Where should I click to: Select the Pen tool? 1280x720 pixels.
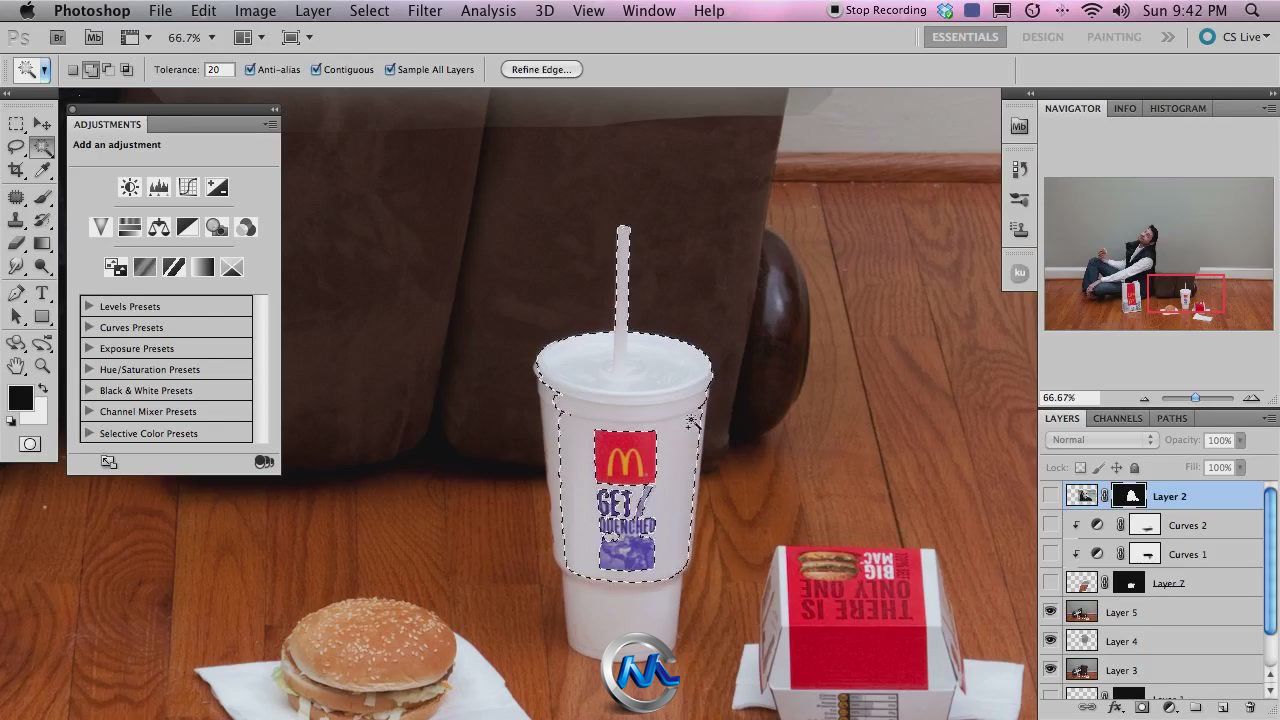16,293
